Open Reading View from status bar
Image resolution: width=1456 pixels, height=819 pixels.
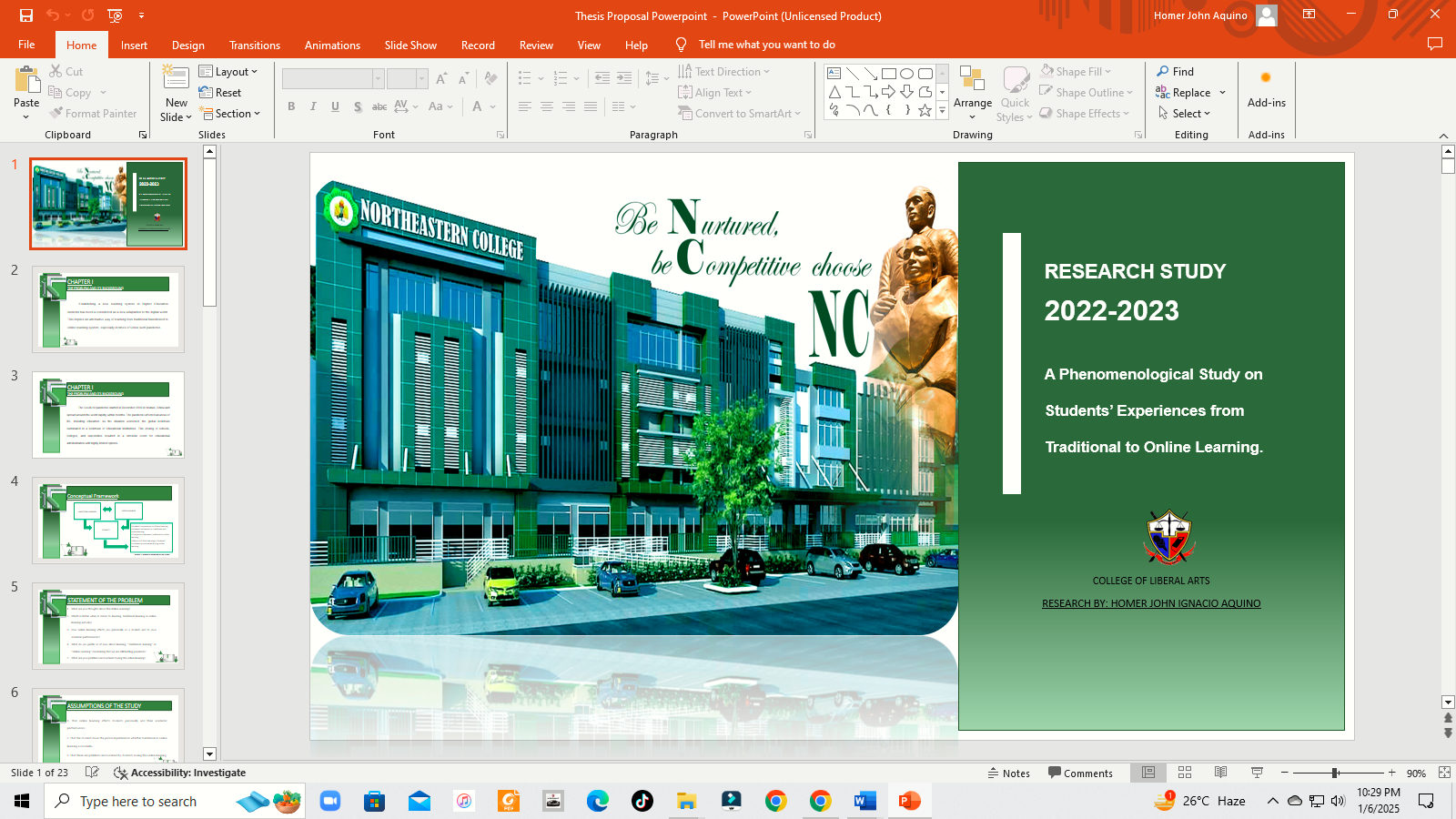point(1220,773)
